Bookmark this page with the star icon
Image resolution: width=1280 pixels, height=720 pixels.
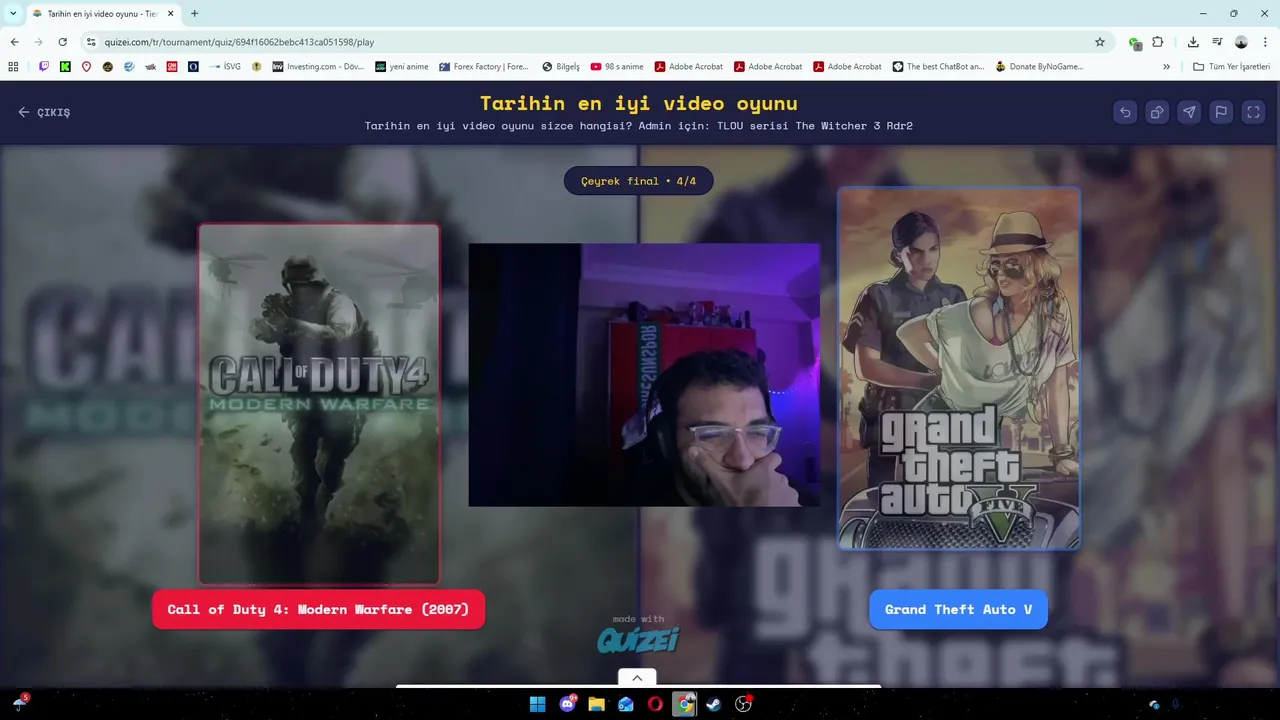(1100, 42)
